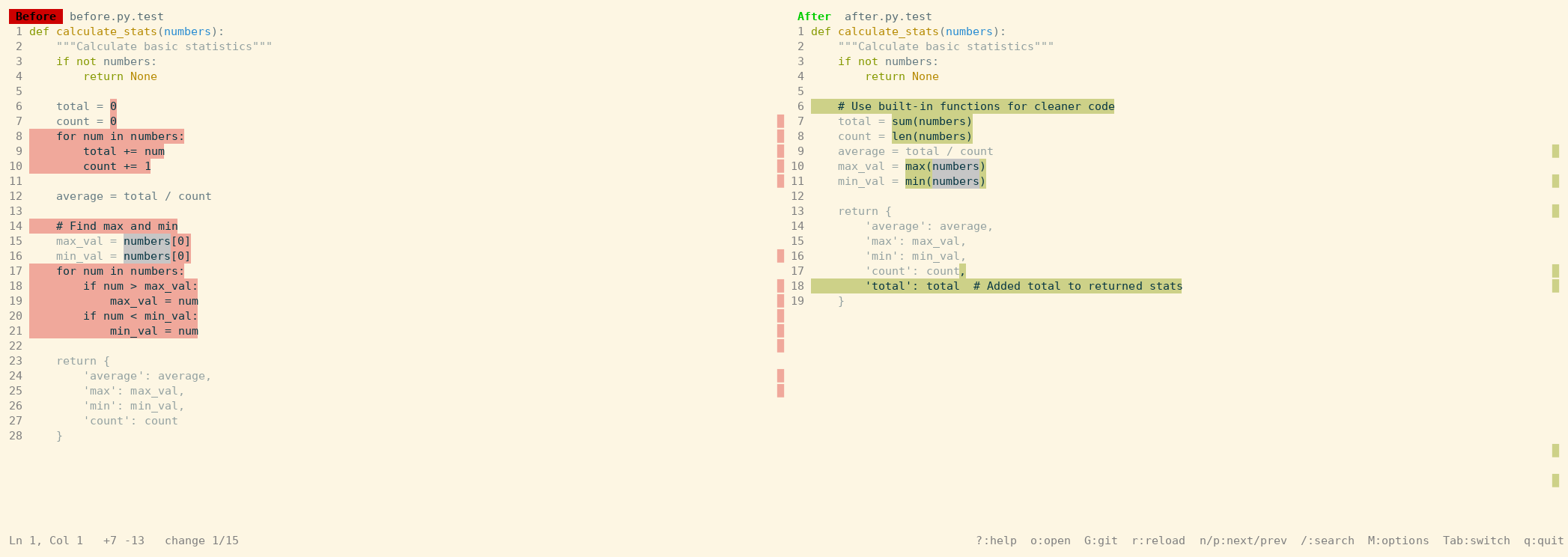Viewport: 1568px width, 557px height.
Task: Click 'max(numbers)' in After pane
Action: pos(946,166)
